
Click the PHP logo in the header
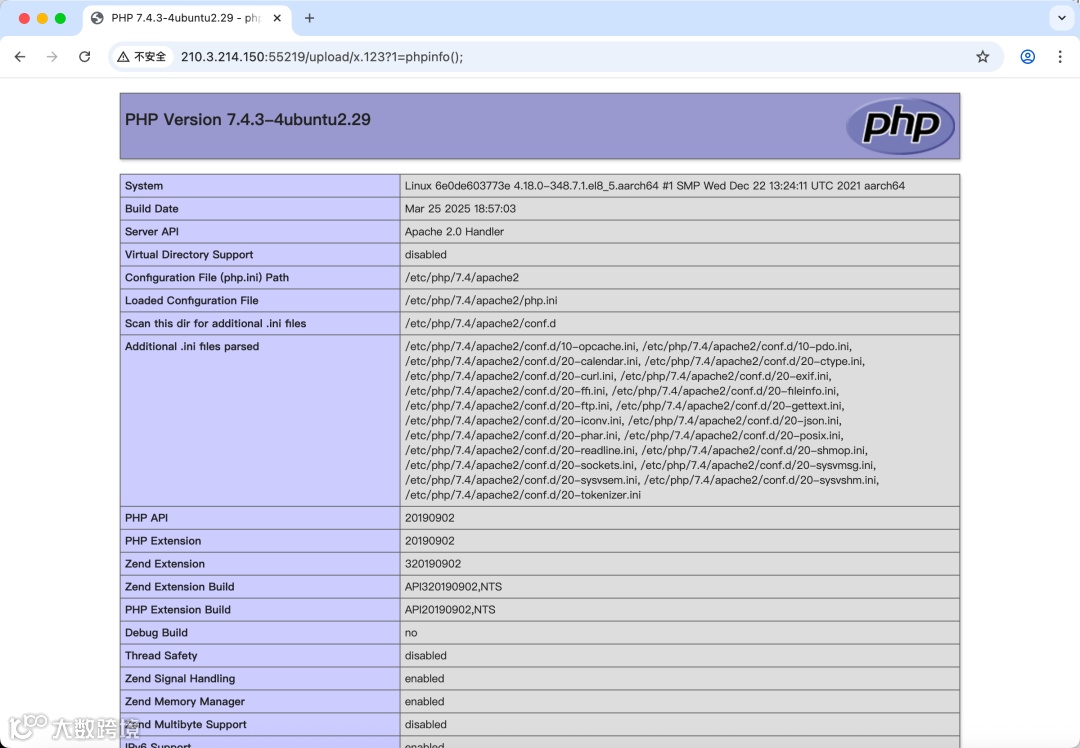pyautogui.click(x=900, y=126)
